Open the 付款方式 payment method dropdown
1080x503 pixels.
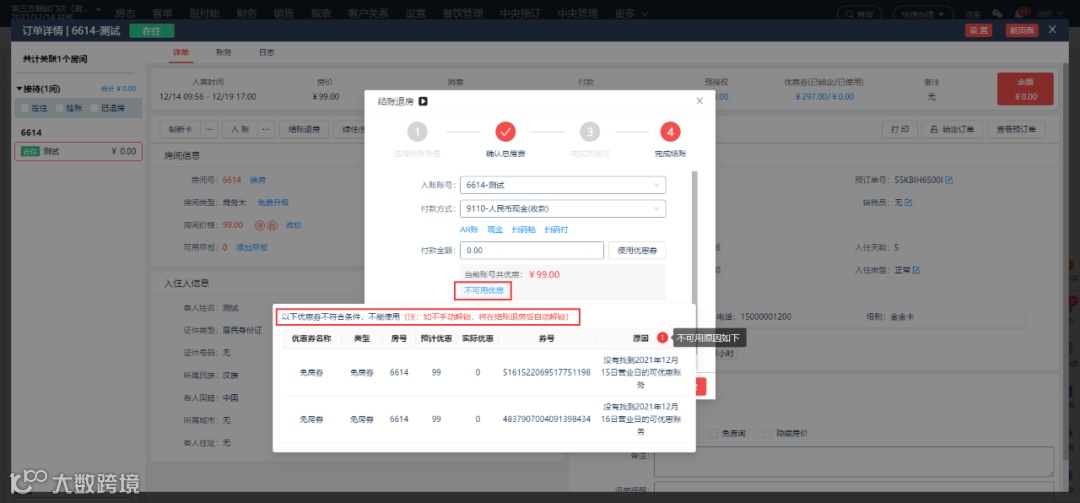(563, 208)
